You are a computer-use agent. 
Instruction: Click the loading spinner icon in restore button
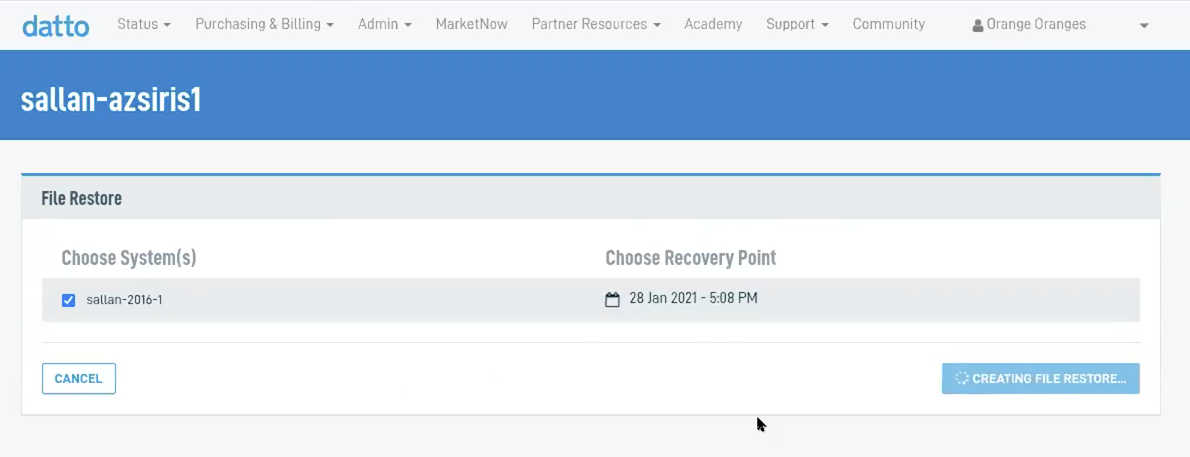pos(961,379)
